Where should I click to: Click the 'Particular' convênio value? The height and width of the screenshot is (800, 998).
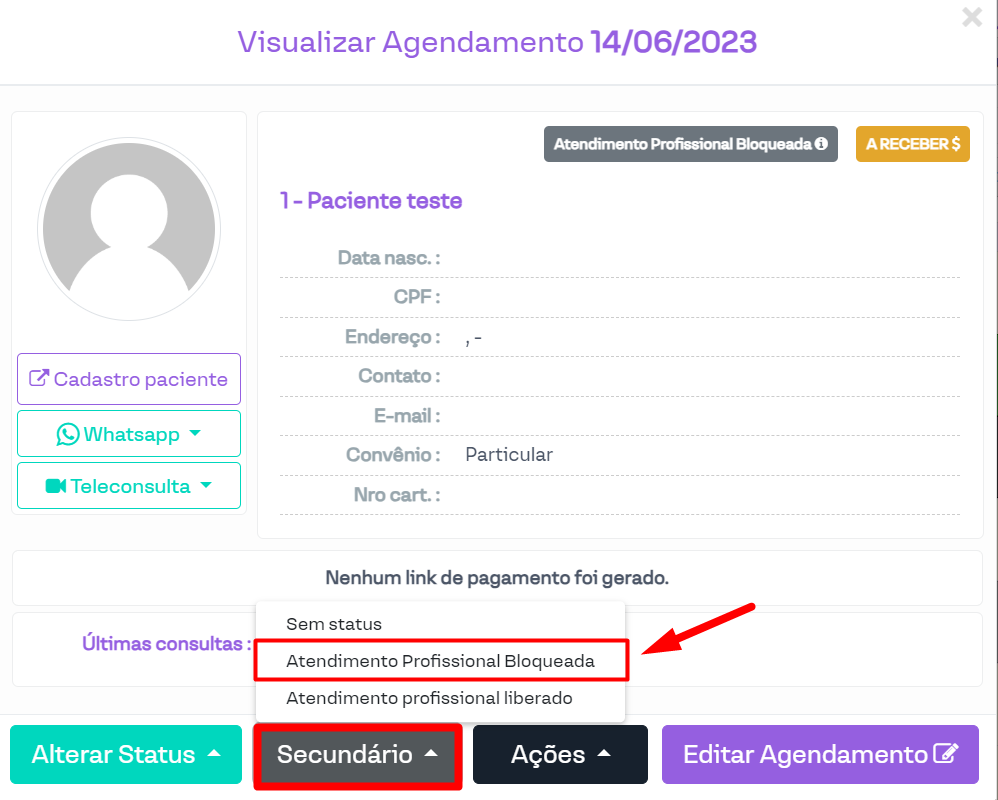[x=509, y=455]
